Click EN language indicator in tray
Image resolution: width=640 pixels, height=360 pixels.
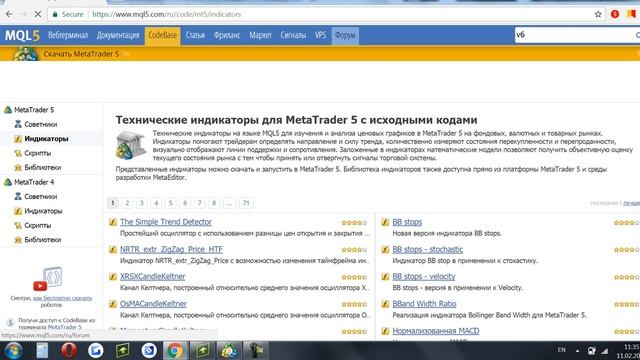coord(562,350)
